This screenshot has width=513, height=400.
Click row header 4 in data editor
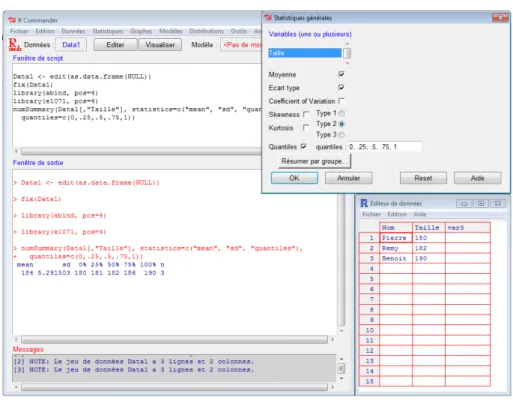click(369, 269)
